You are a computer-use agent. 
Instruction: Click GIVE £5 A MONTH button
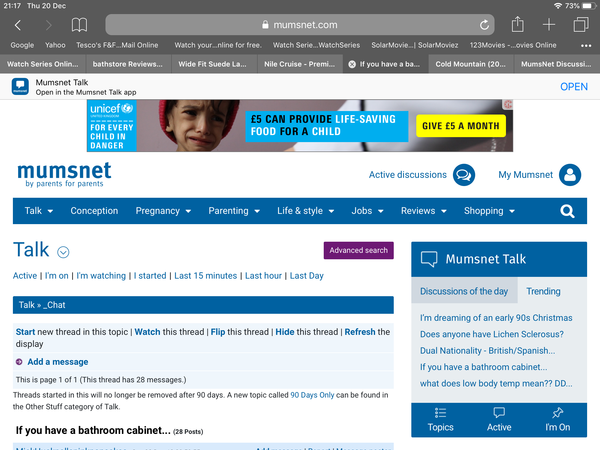click(461, 126)
